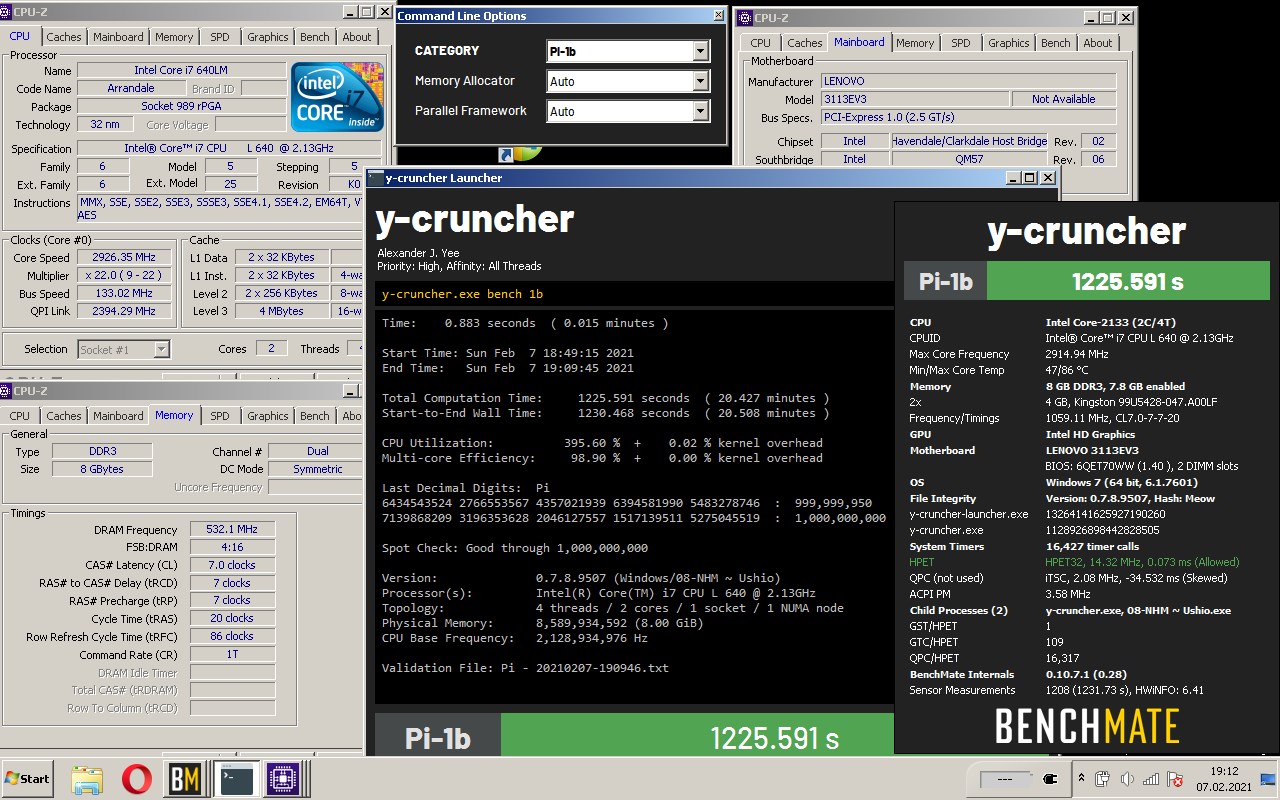The height and width of the screenshot is (800, 1280).
Task: Click the mainboard Model value 3113EV3
Action: (x=913, y=100)
